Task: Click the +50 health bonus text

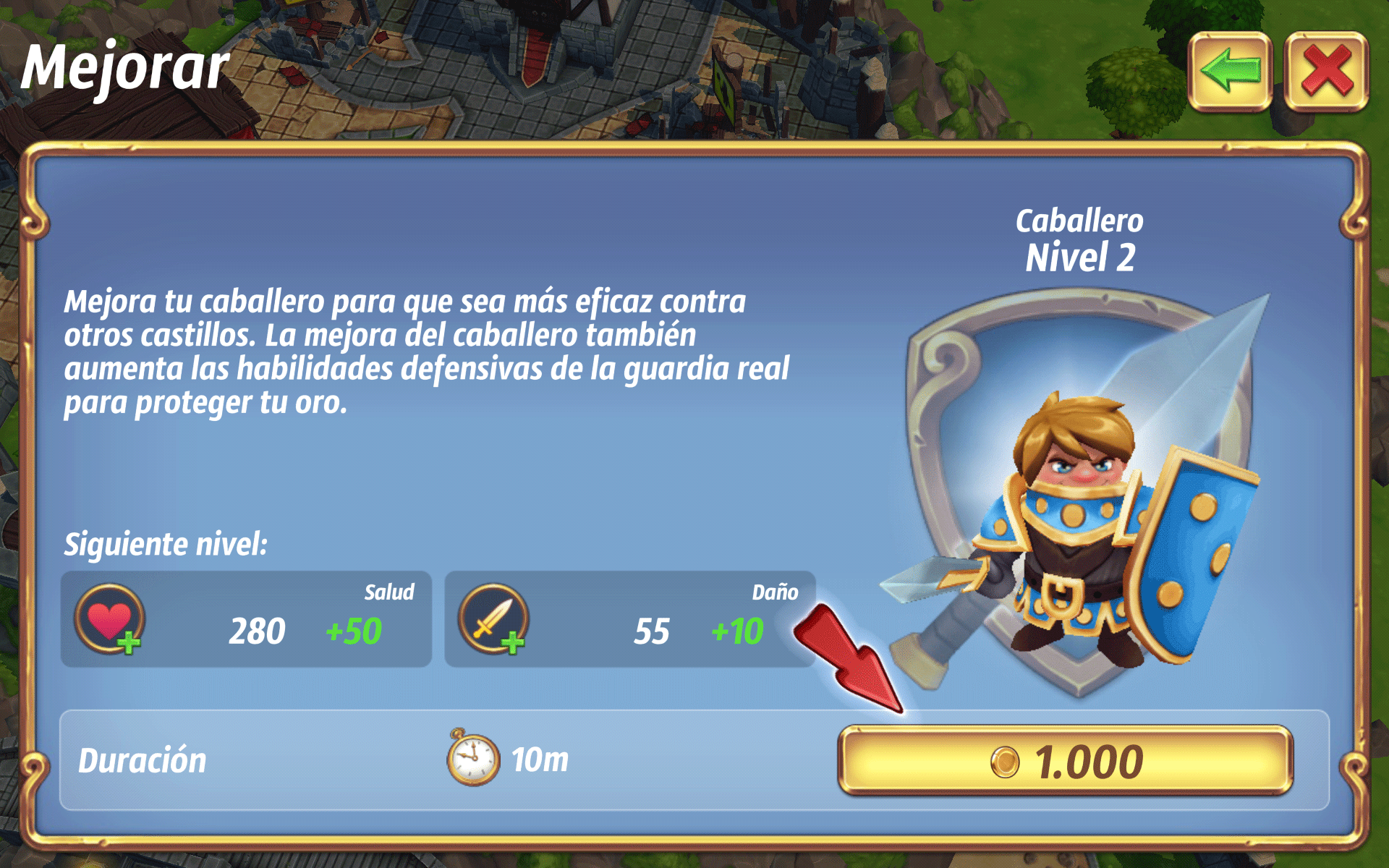Action: pos(354,631)
